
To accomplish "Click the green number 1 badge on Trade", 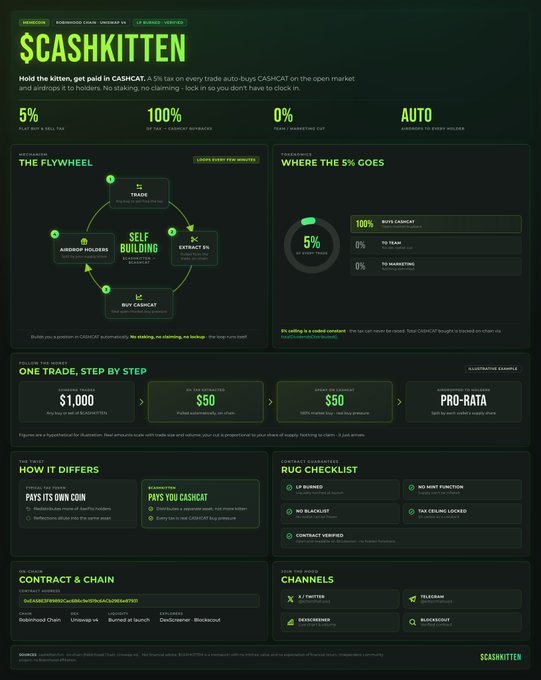I will (111, 179).
